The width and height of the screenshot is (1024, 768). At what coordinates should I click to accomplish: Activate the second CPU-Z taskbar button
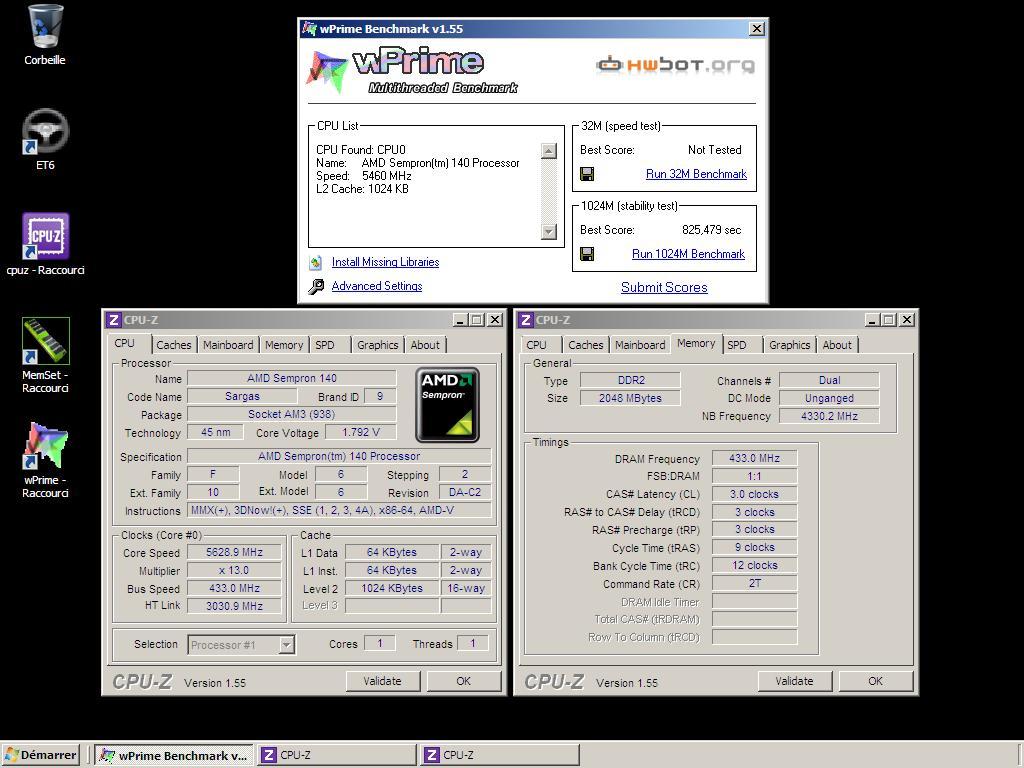500,755
